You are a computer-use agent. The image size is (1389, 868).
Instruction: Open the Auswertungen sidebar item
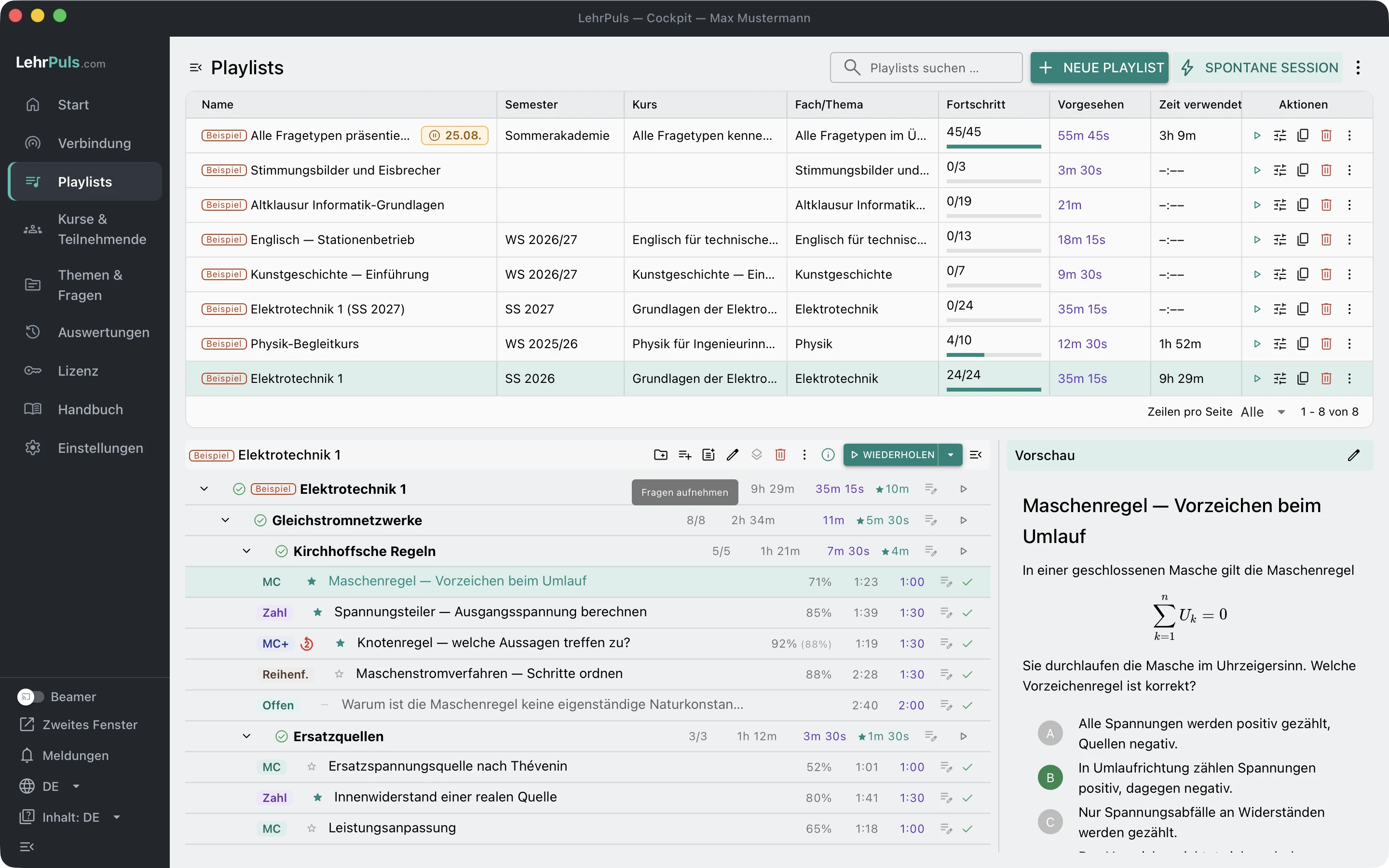point(85,332)
